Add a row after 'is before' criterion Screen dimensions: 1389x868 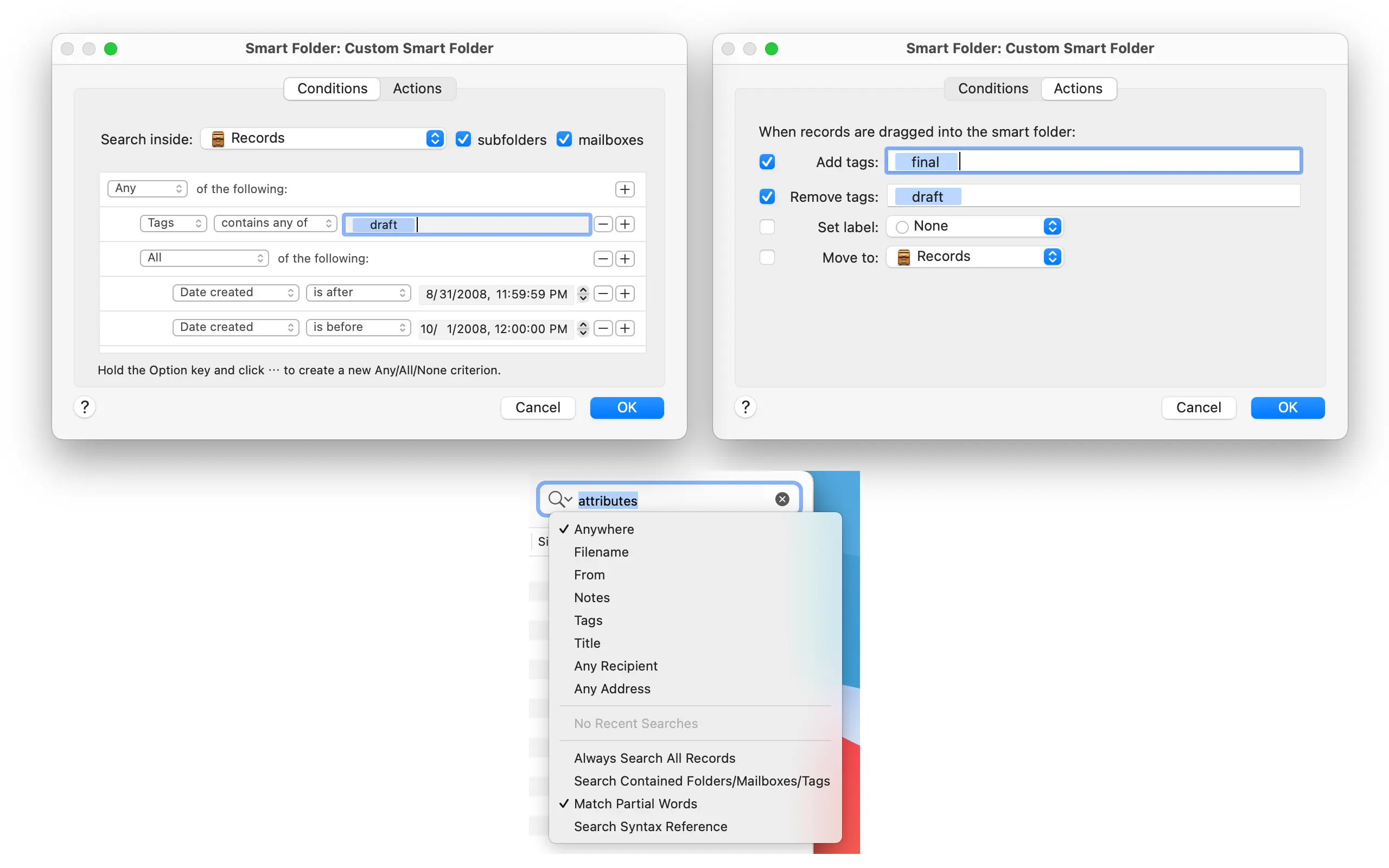coord(625,328)
